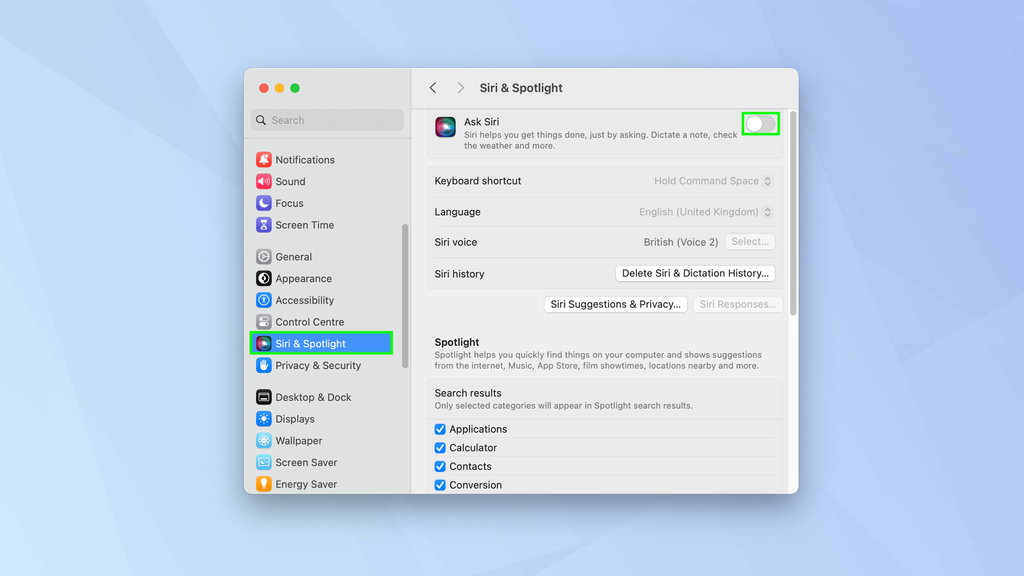
Task: Select the Screen Time hourglass icon
Action: pyautogui.click(x=263, y=224)
